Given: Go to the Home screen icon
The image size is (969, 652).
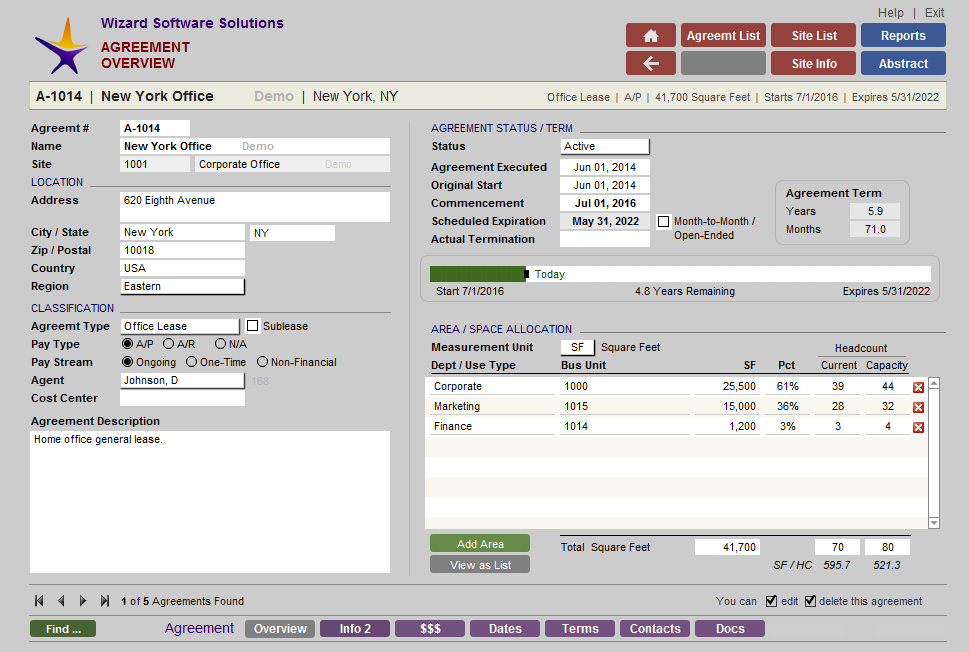Looking at the screenshot, I should point(650,35).
